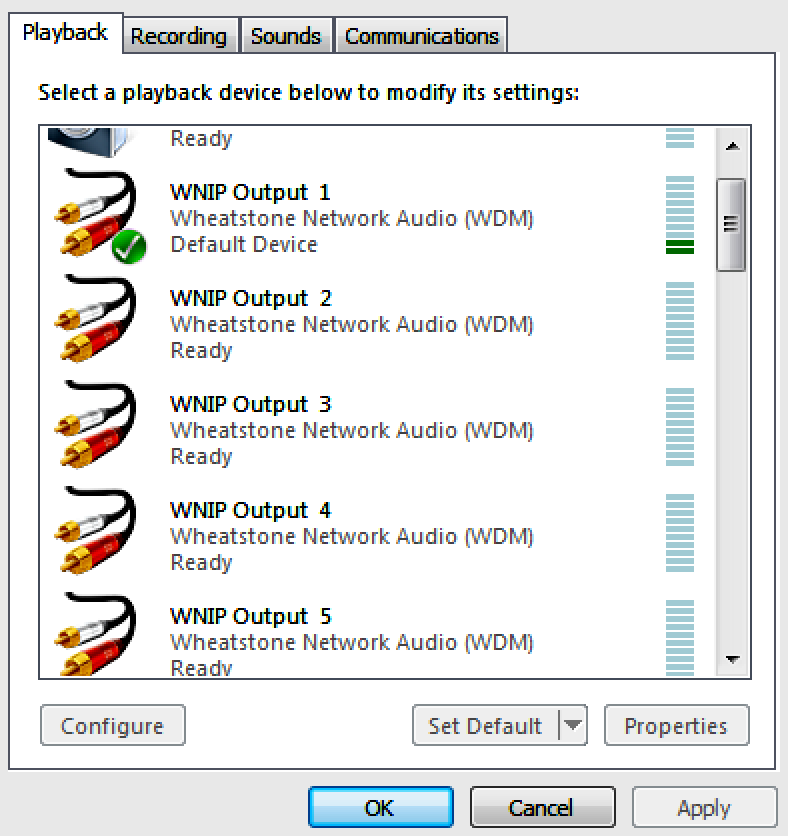Open the Recording tab
788x836 pixels.
click(179, 36)
